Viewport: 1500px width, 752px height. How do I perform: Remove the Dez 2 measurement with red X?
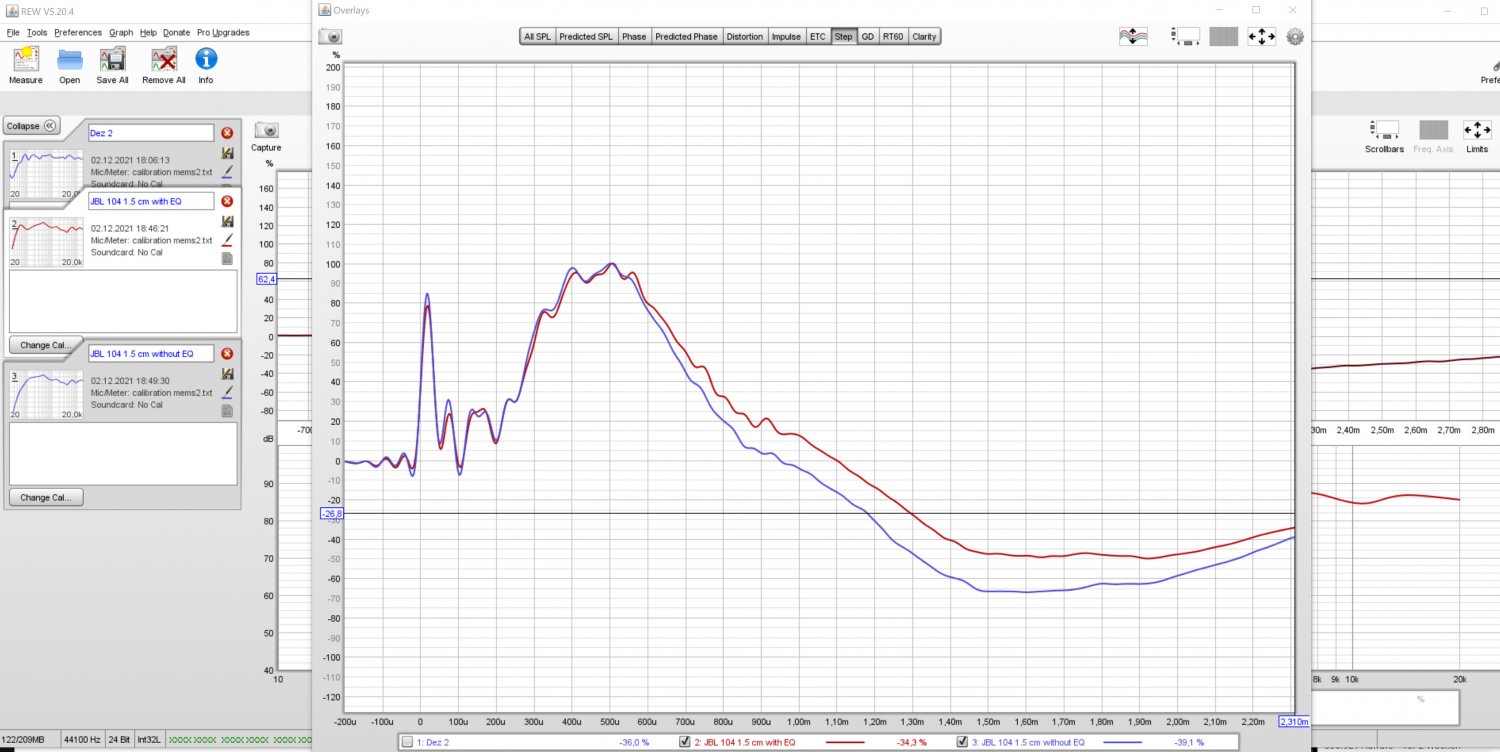pyautogui.click(x=227, y=133)
